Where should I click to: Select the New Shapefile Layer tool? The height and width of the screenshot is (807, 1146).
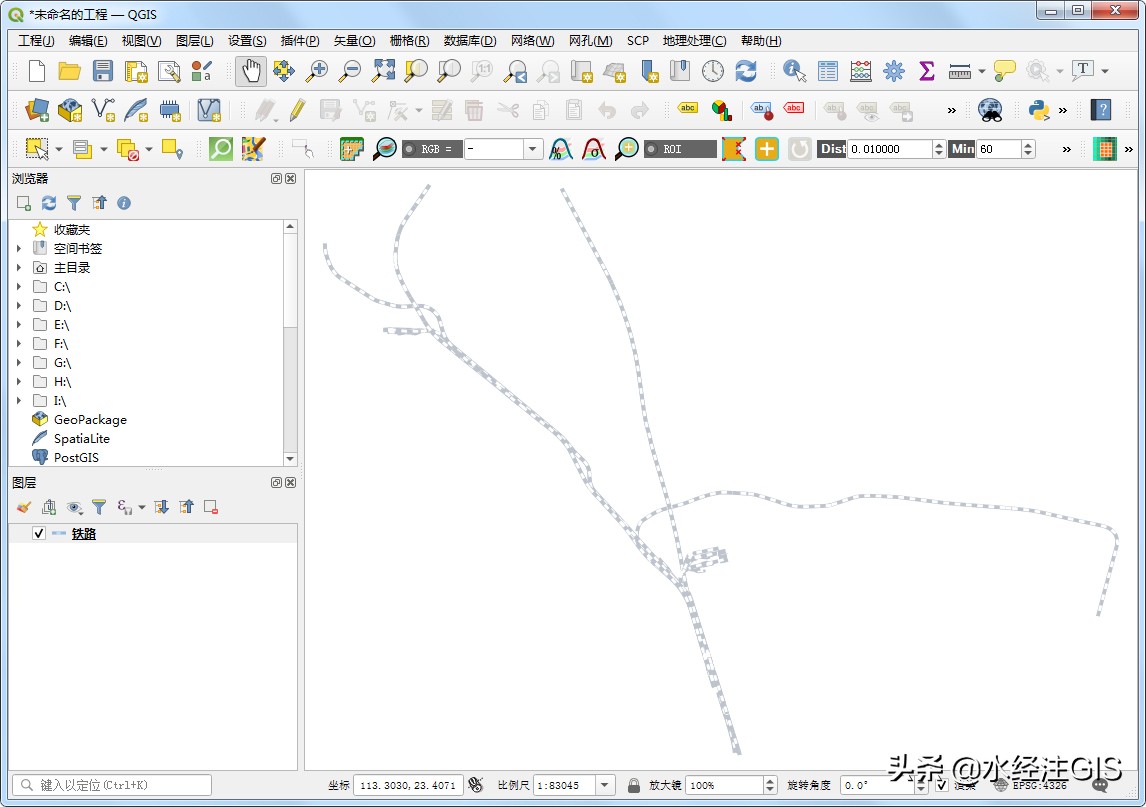click(103, 110)
